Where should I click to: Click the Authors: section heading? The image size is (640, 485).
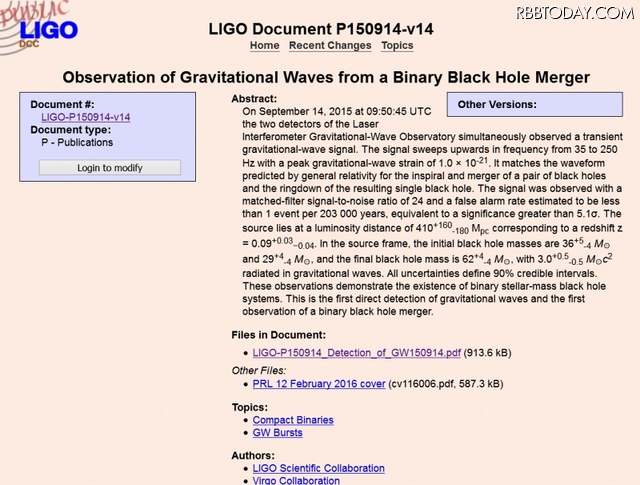point(253,455)
